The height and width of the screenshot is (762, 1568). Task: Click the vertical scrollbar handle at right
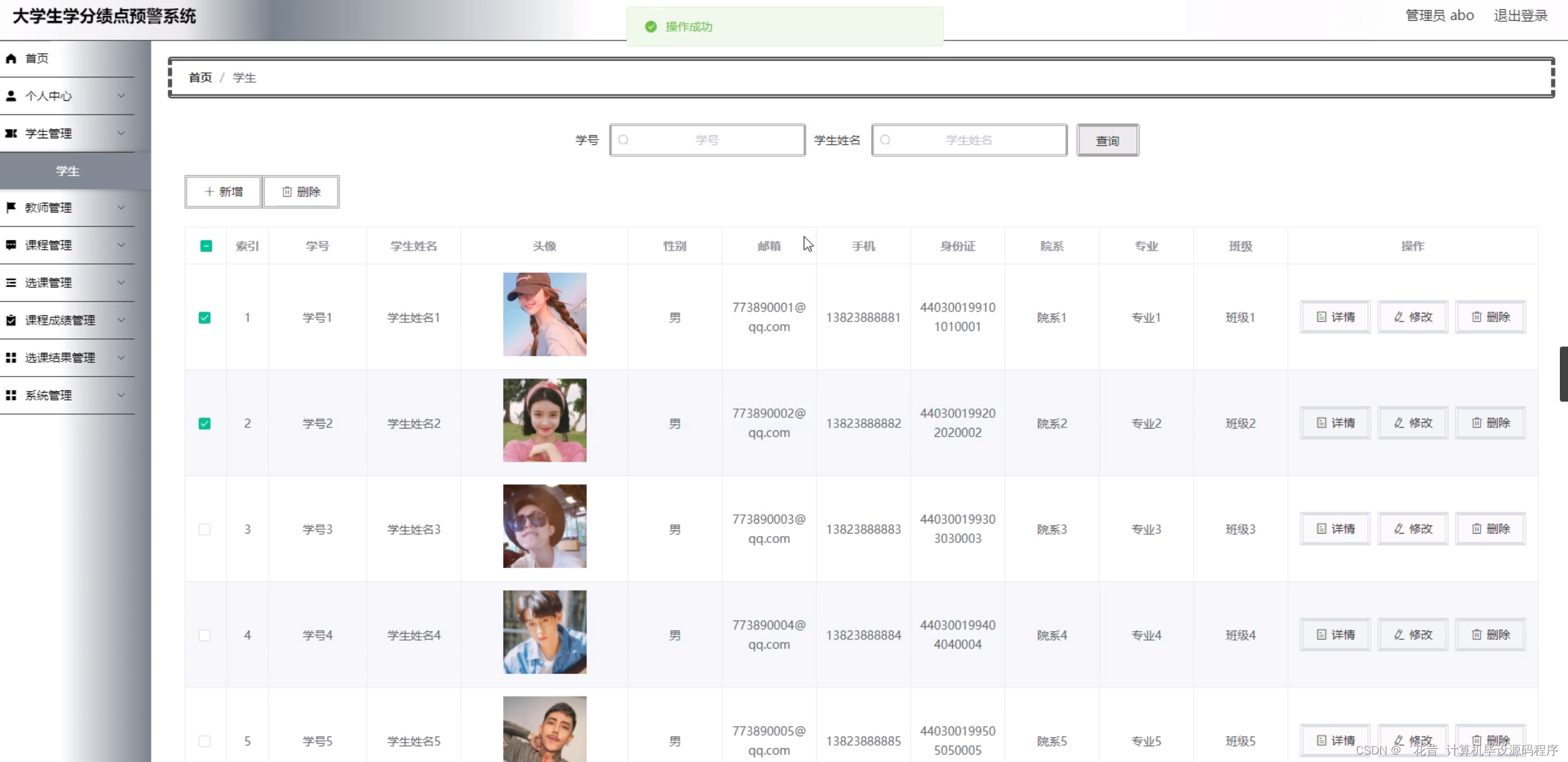pos(1563,374)
